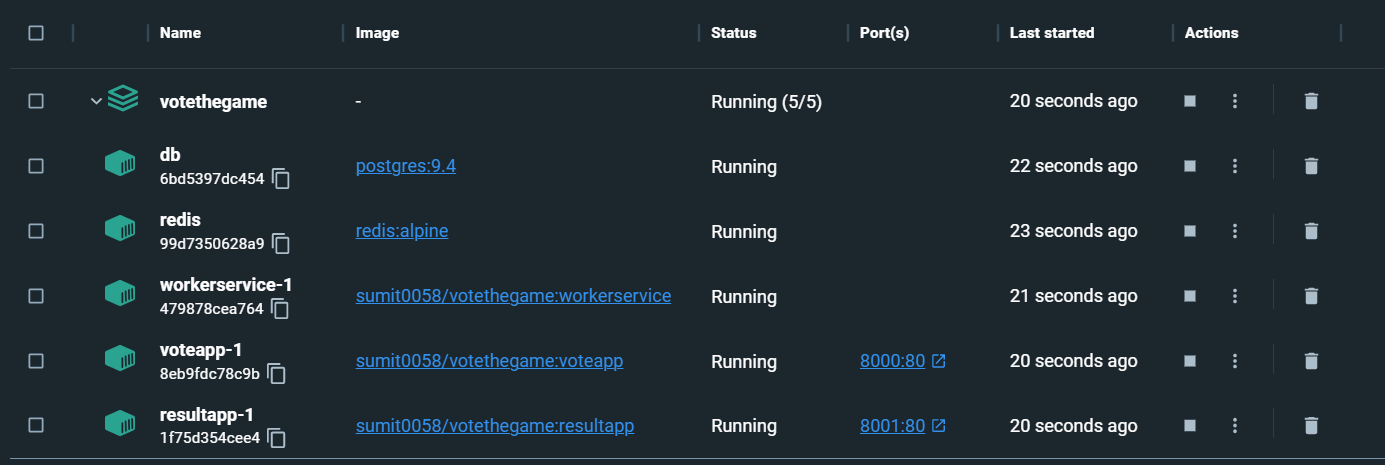1385x465 pixels.
Task: Open more actions for votethegame
Action: [x=1235, y=101]
